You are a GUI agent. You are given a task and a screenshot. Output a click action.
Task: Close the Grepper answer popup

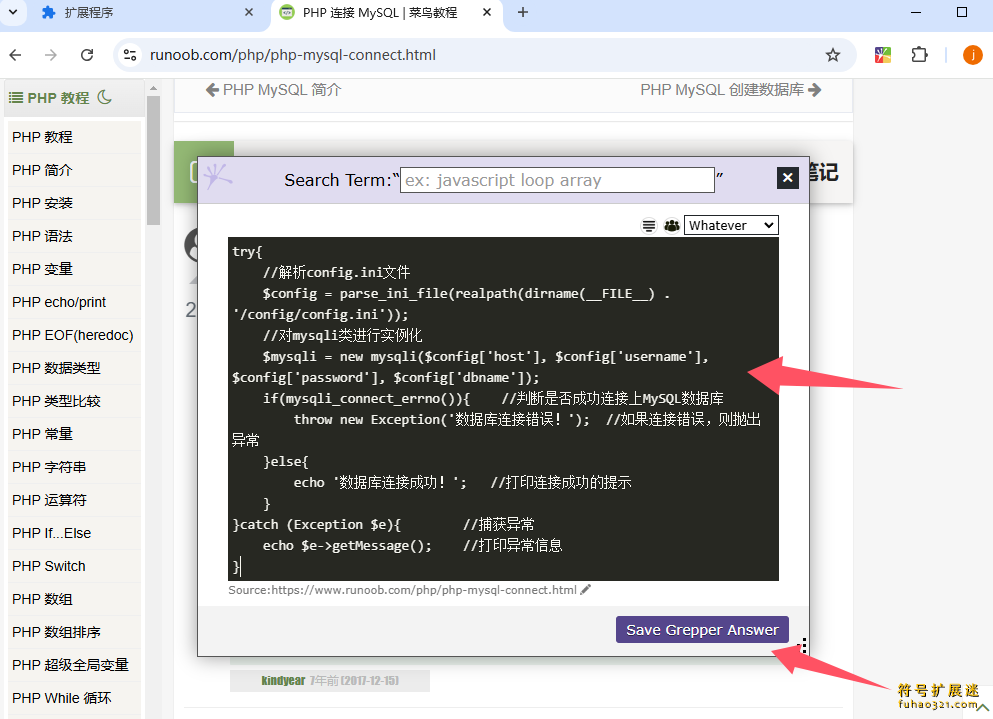tap(787, 178)
